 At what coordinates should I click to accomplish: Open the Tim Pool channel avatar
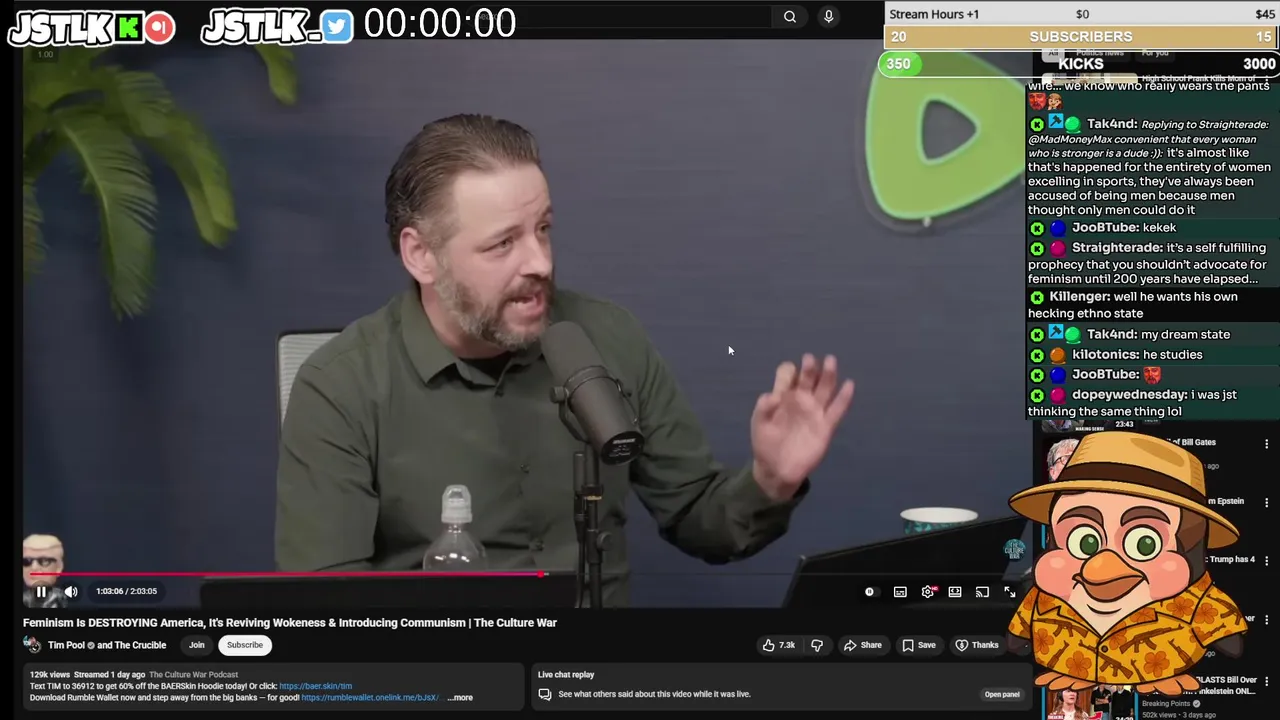32,645
